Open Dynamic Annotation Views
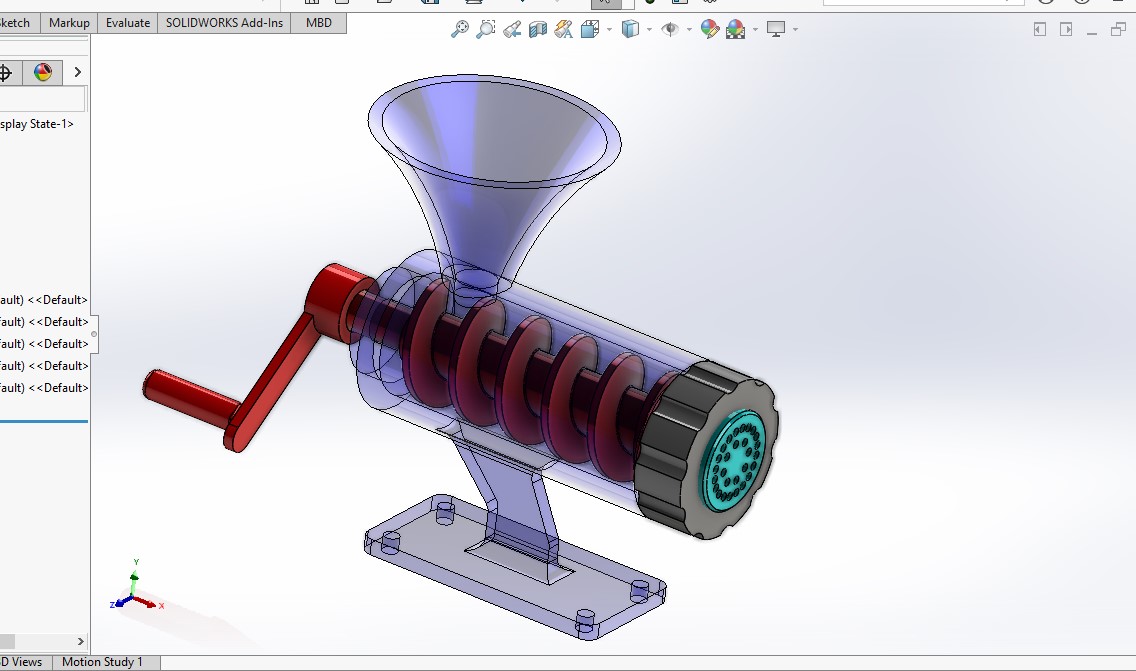Viewport: 1136px width, 671px height. [x=564, y=29]
